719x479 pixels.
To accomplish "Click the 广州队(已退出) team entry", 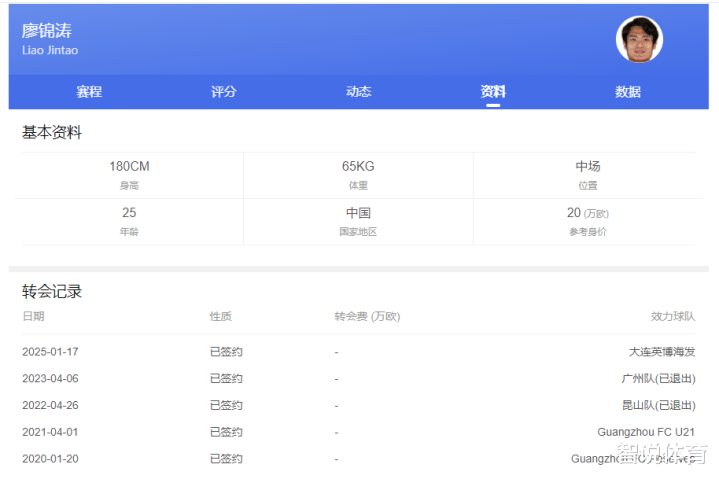I will tap(657, 379).
